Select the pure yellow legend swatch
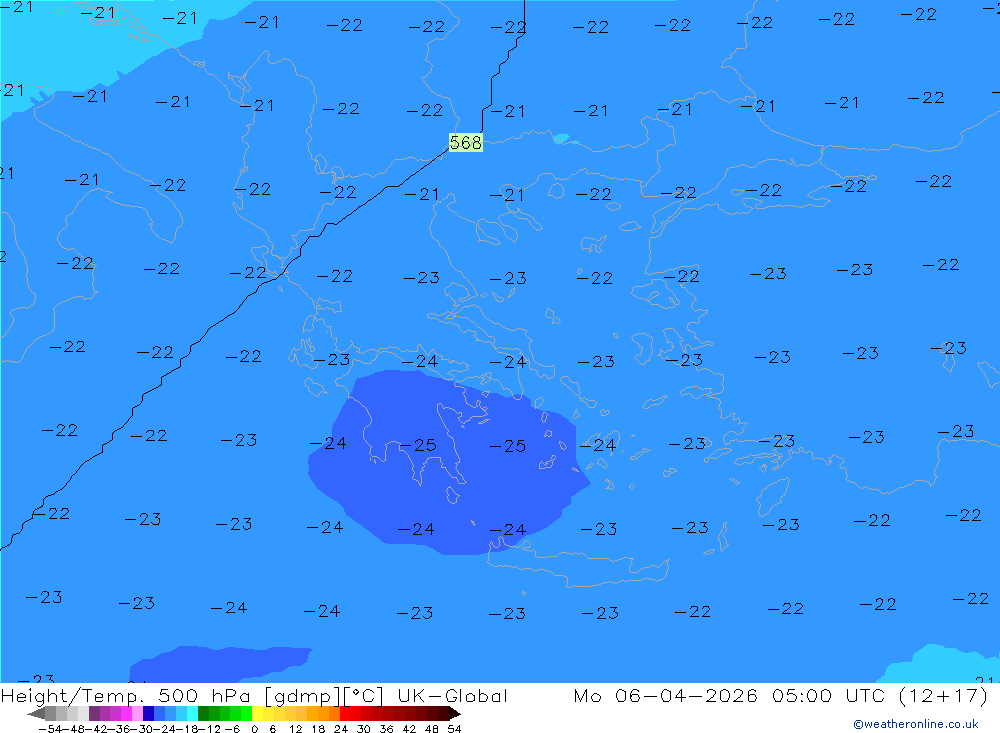Image resolution: width=1000 pixels, height=733 pixels. [x=258, y=713]
